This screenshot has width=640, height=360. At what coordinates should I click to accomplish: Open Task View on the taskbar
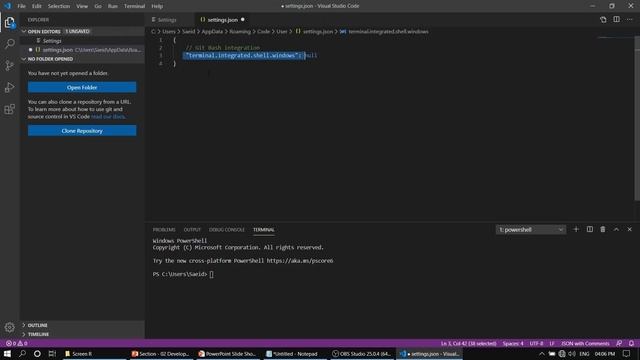point(52,353)
